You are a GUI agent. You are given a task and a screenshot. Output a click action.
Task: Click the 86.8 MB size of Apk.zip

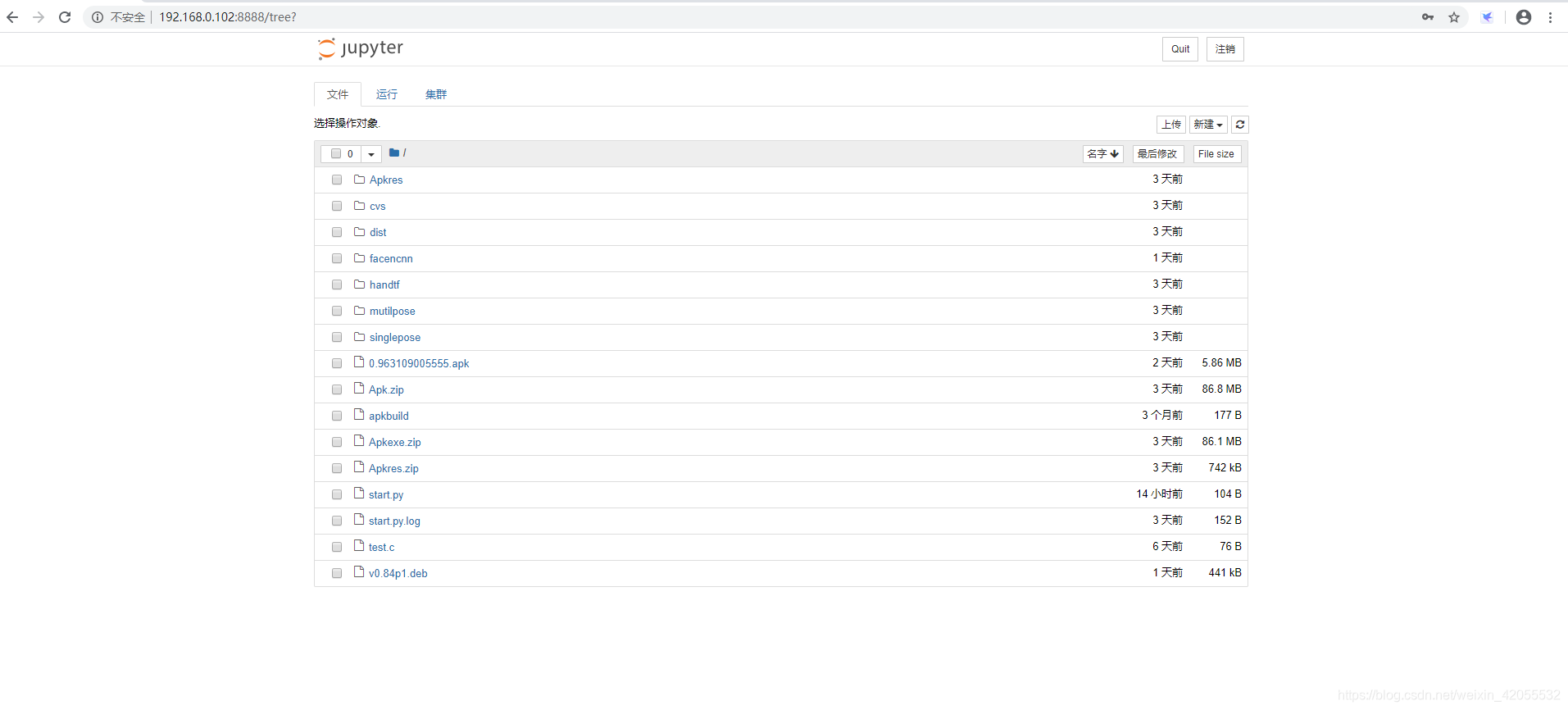[1221, 389]
